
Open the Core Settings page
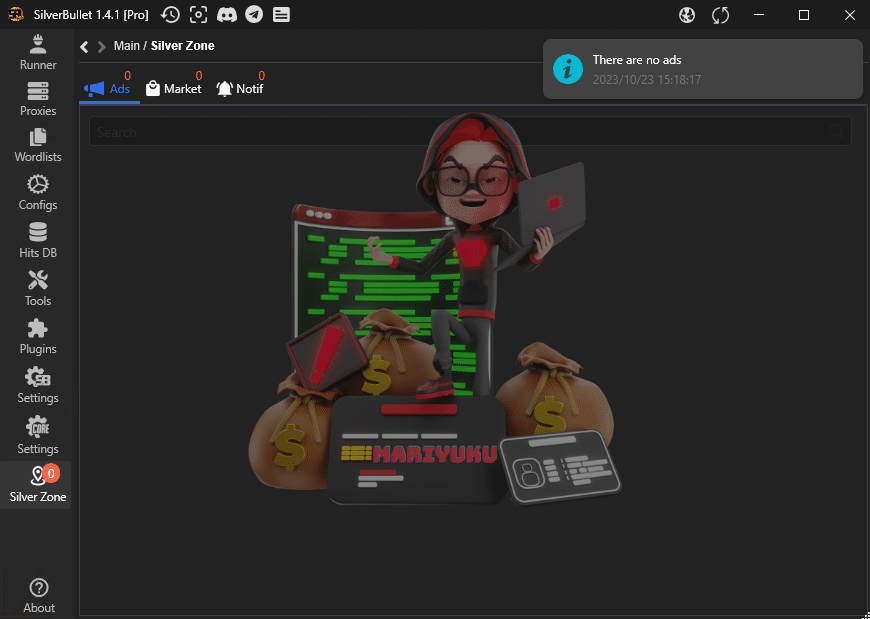(x=38, y=435)
